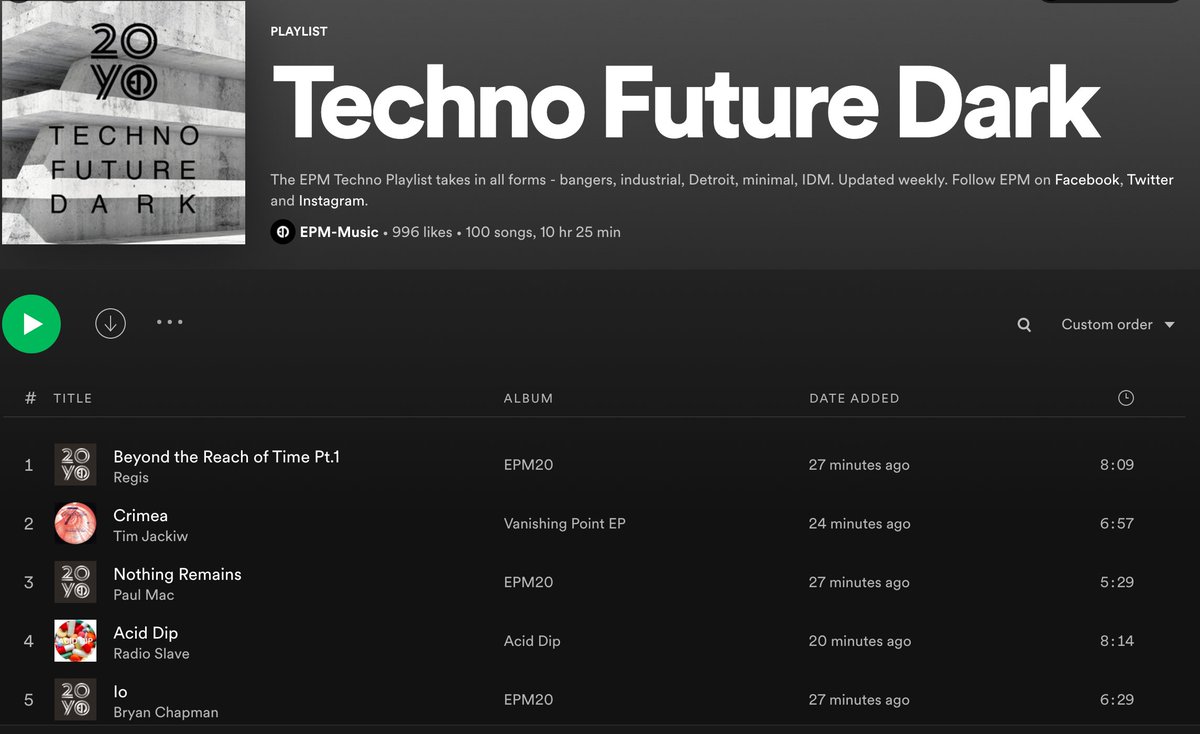The height and width of the screenshot is (734, 1200).
Task: Select the track titled Crimea
Action: pyautogui.click(x=140, y=516)
